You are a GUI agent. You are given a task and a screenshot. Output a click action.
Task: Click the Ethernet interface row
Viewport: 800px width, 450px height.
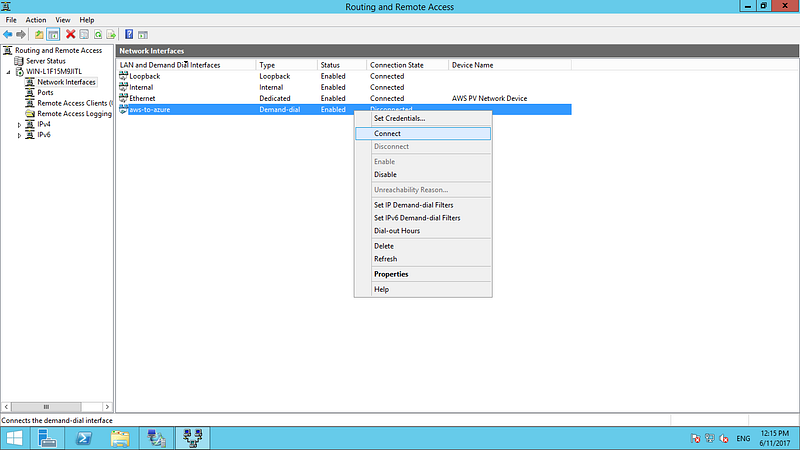344,98
